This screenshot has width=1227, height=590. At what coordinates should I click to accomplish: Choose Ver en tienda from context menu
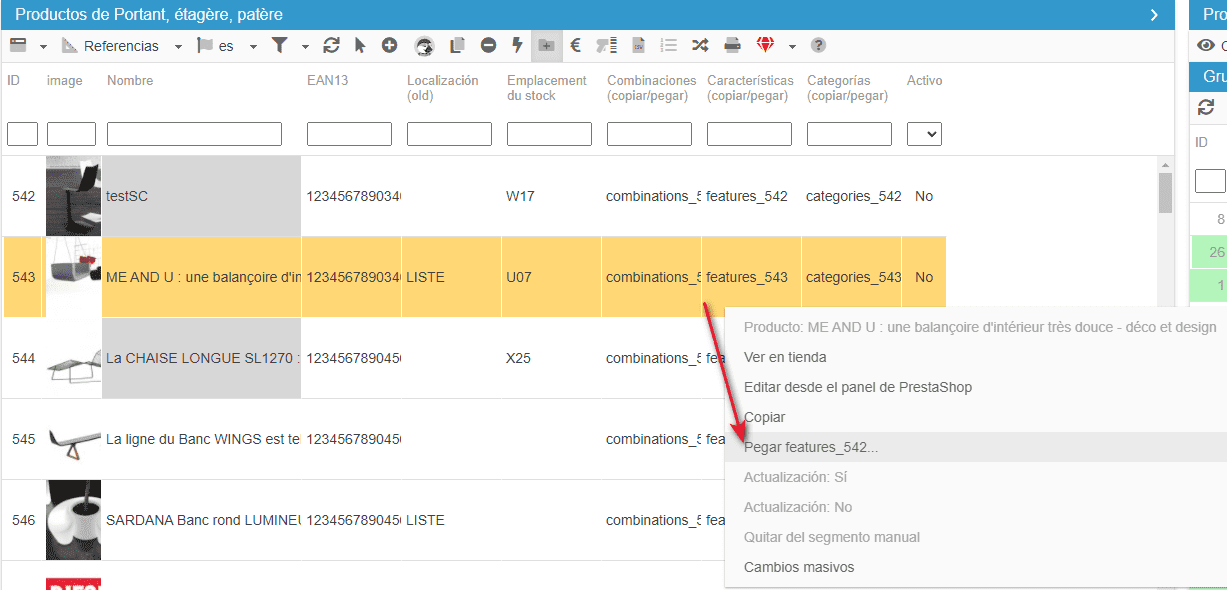tap(785, 357)
